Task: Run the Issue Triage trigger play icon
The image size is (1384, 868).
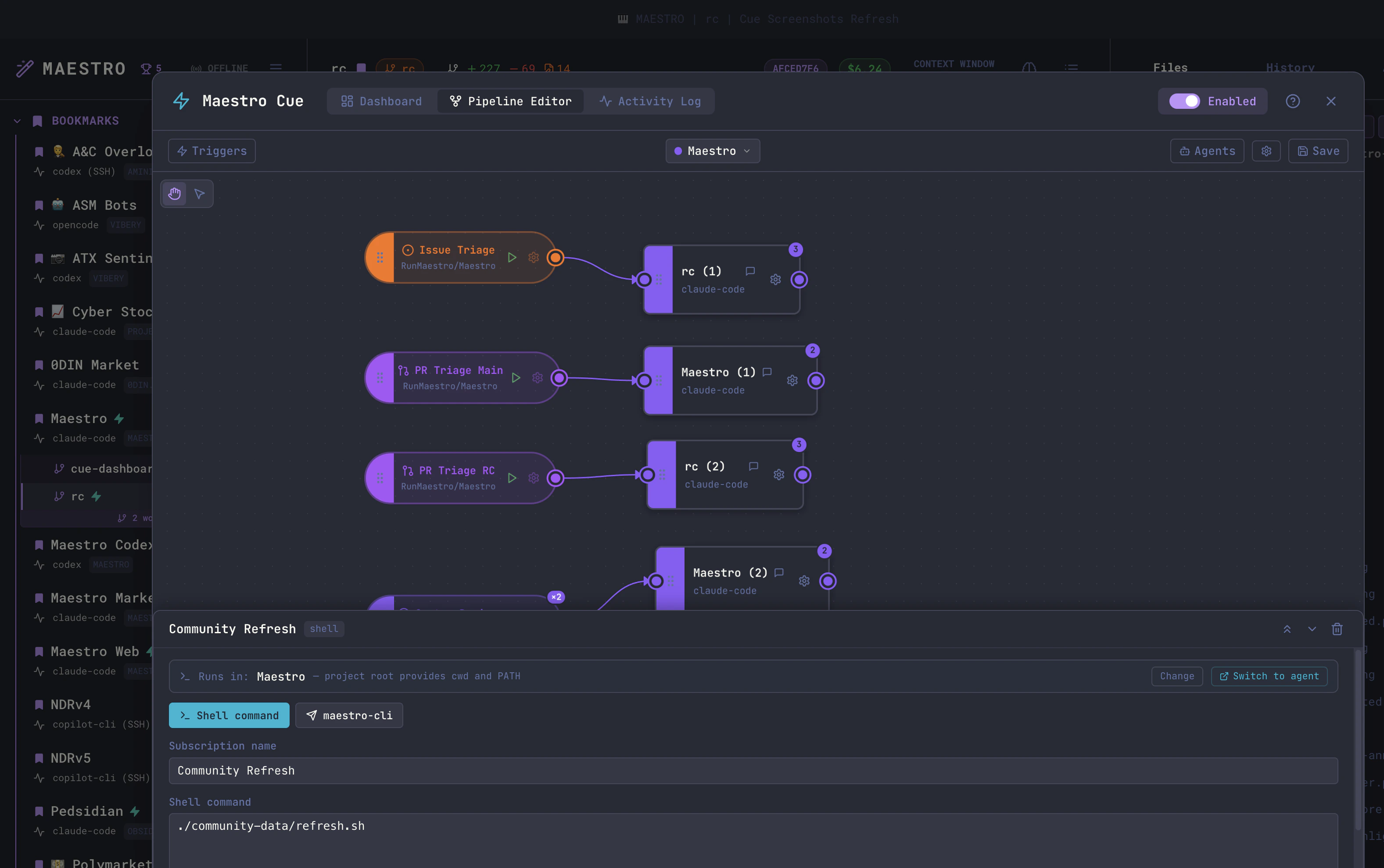Action: pyautogui.click(x=512, y=257)
